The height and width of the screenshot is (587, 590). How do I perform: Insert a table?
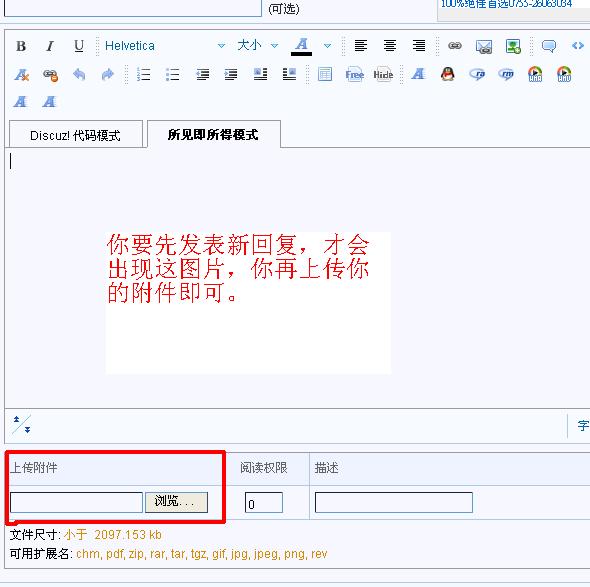point(325,74)
